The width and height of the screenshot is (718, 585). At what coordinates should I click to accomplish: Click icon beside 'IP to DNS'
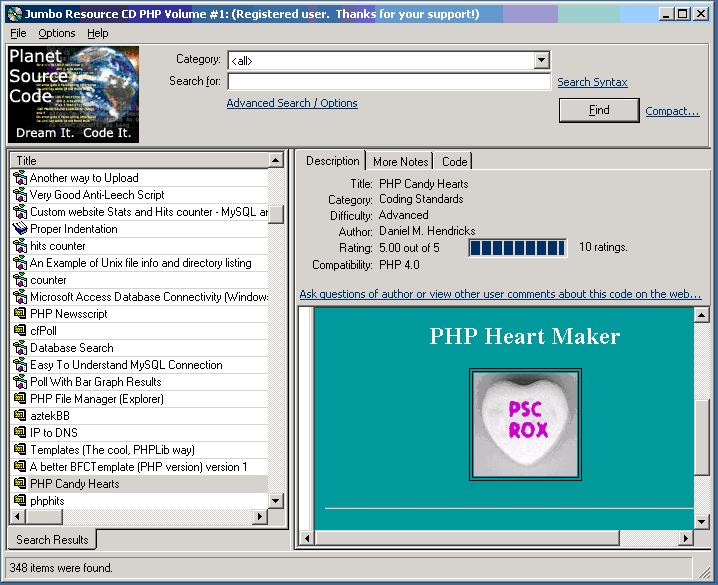coord(20,432)
